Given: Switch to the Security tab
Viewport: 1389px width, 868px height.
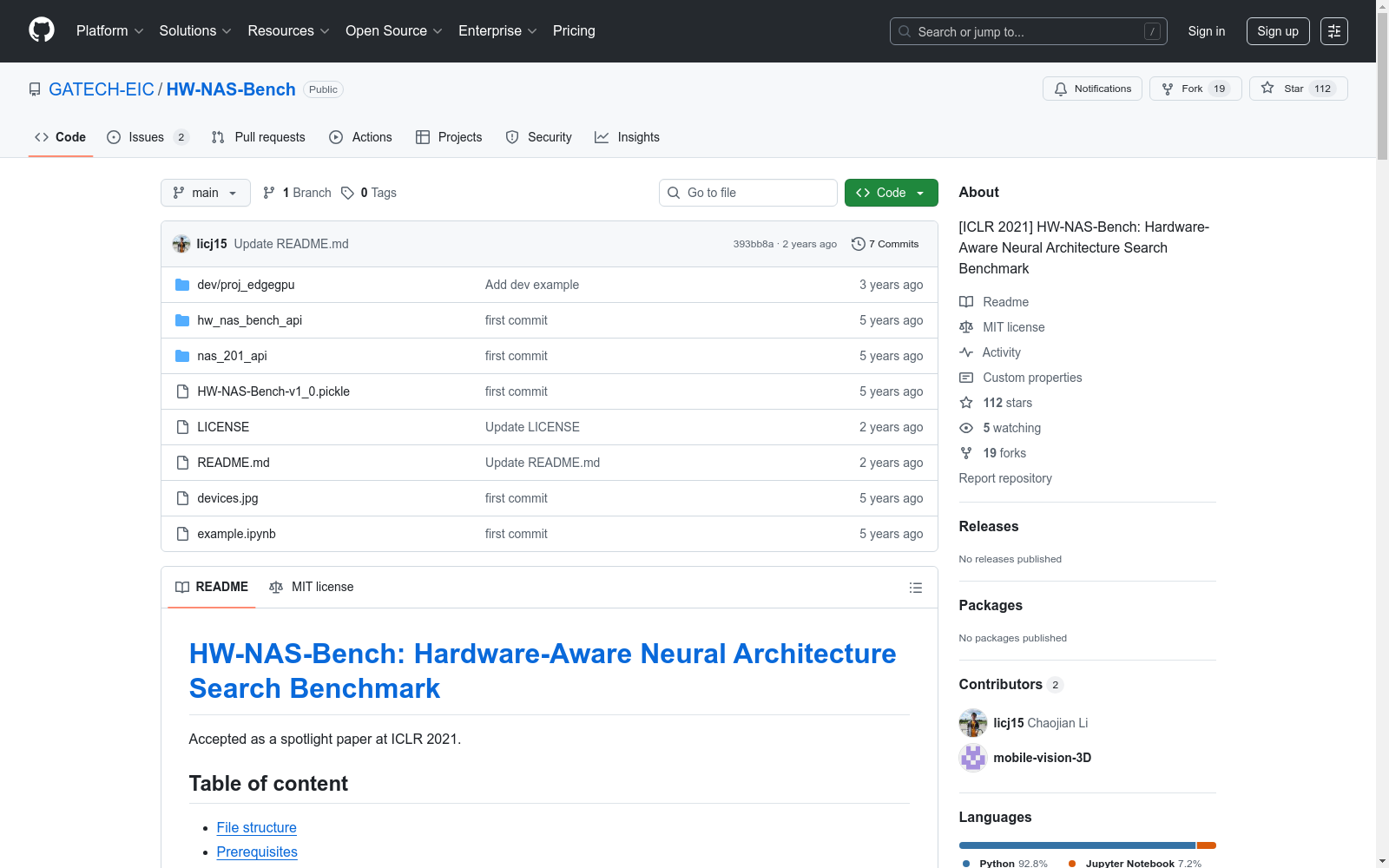Looking at the screenshot, I should point(539,137).
